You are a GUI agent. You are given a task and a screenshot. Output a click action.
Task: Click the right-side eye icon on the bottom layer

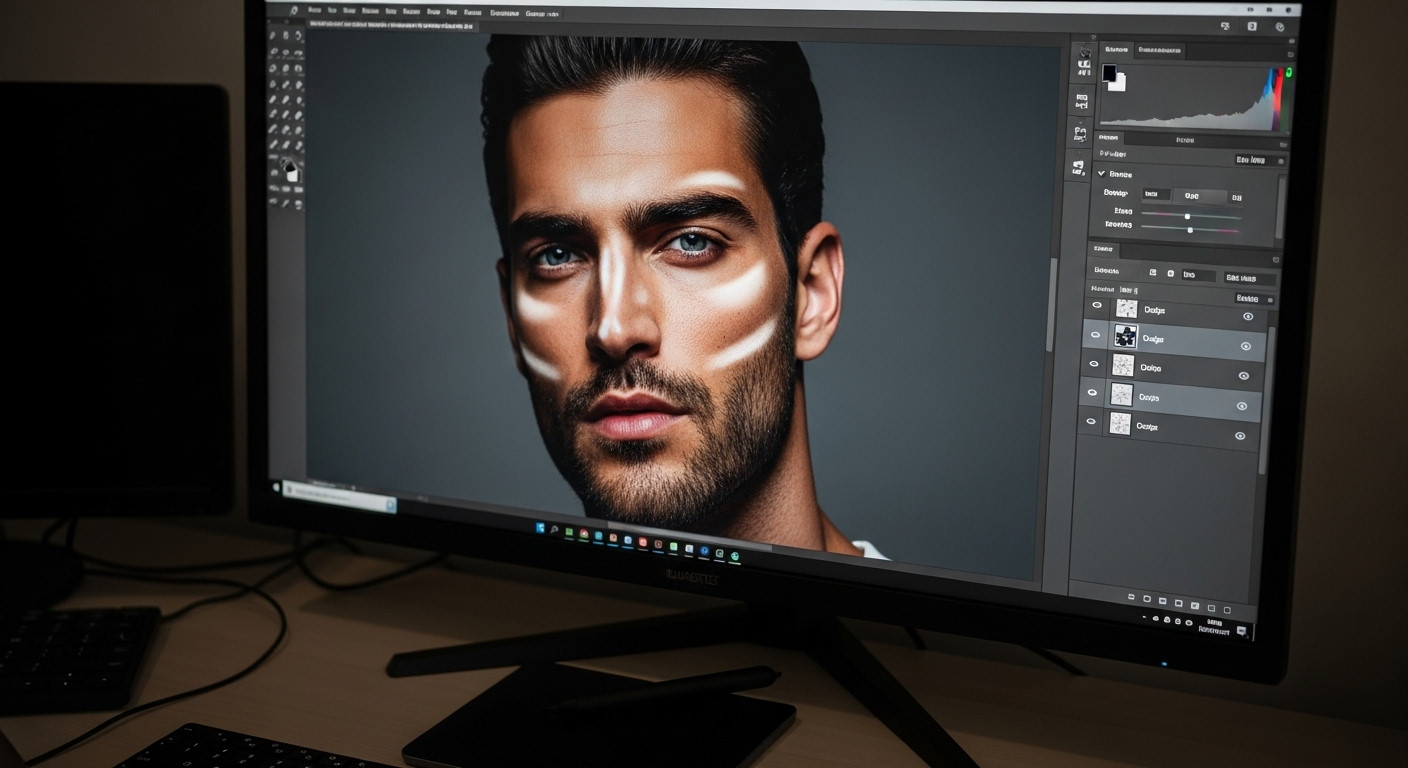click(1240, 436)
